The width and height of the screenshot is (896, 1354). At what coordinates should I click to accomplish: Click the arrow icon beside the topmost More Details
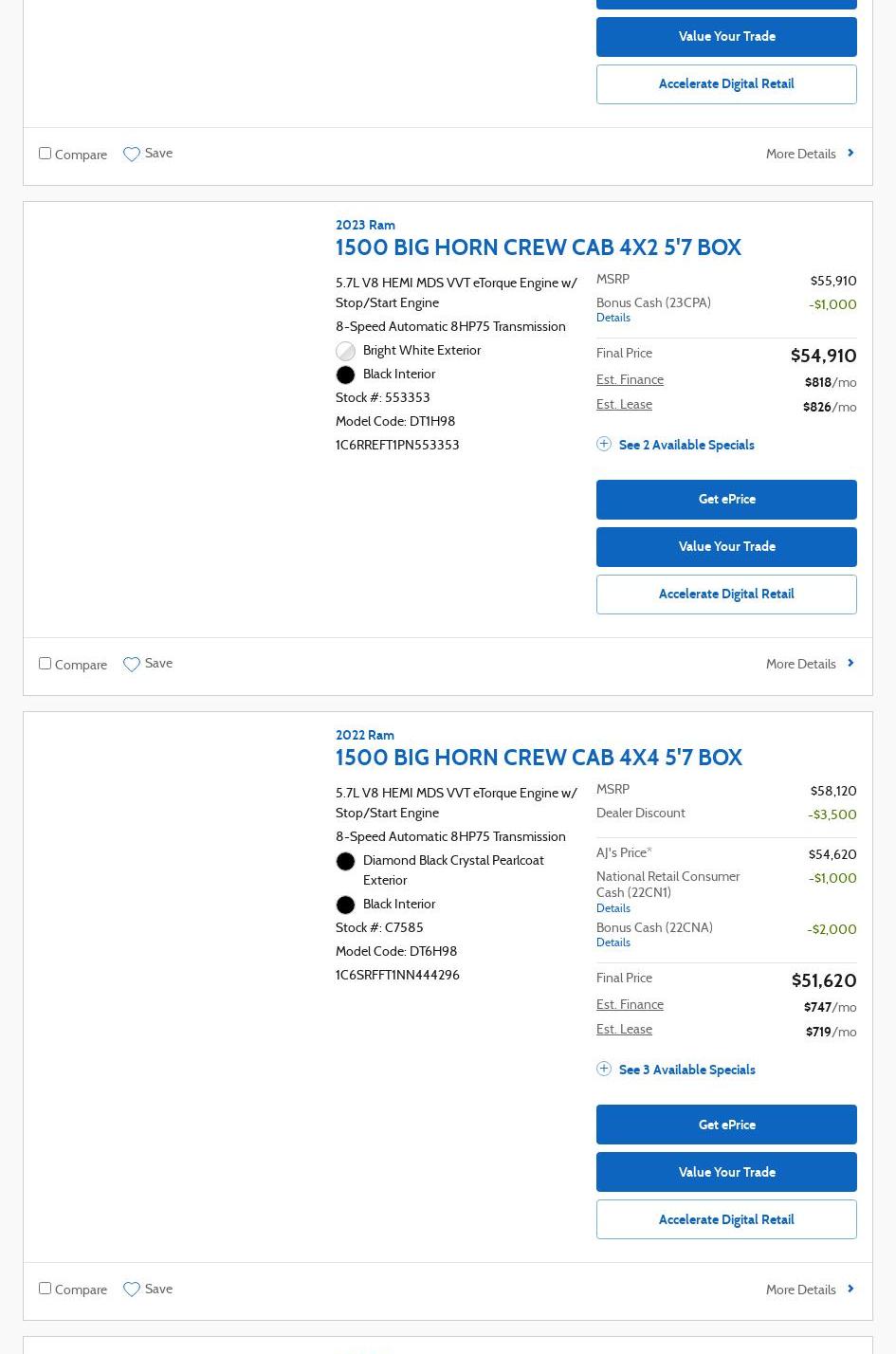[x=850, y=153]
